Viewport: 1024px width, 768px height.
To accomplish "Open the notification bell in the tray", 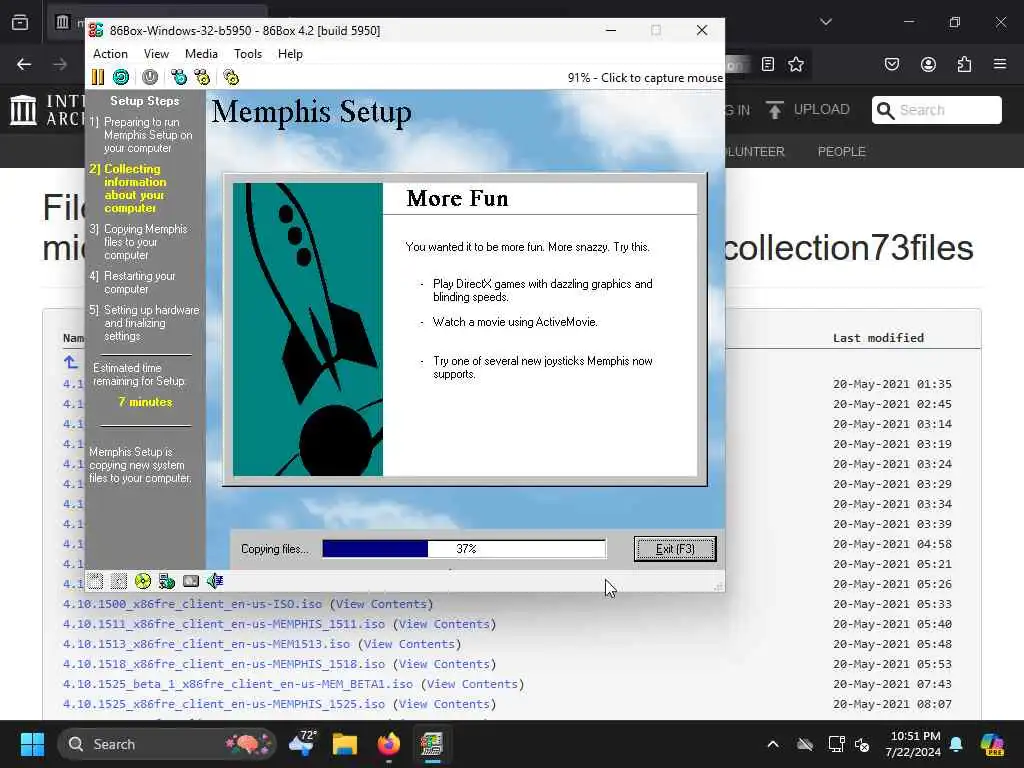I will pyautogui.click(x=956, y=744).
